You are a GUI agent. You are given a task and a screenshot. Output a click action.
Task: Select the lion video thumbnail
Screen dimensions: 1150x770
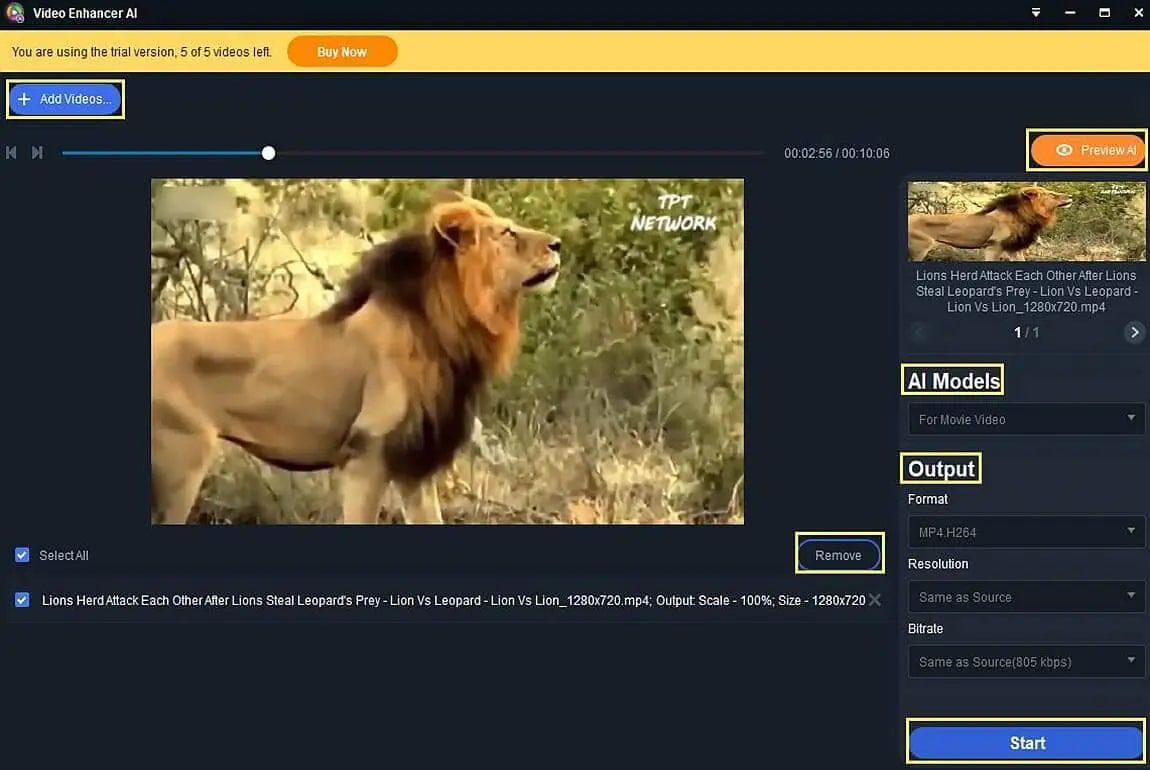(1025, 220)
